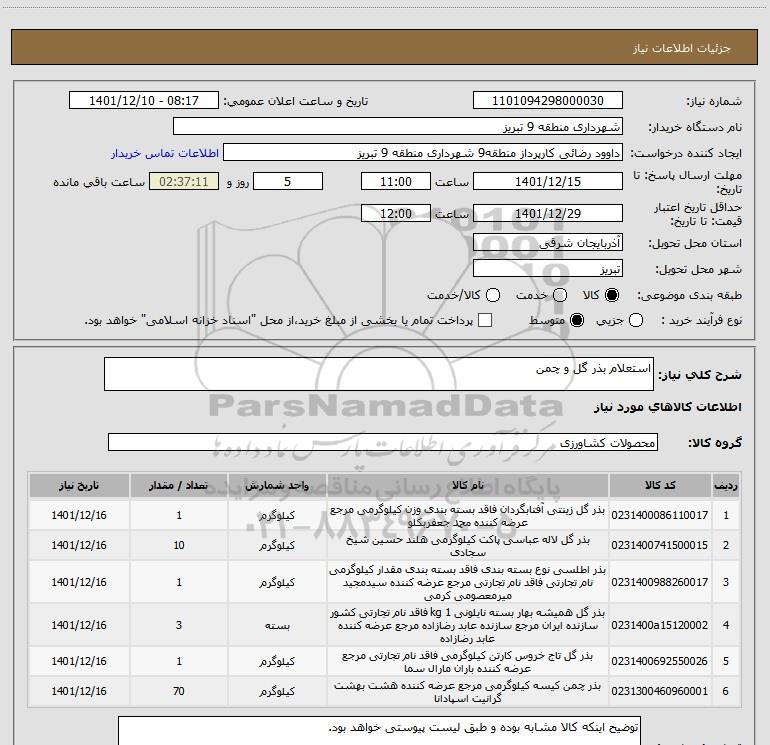Click the واحد شمارش column header
This screenshot has width=770, height=745.
[x=277, y=485]
